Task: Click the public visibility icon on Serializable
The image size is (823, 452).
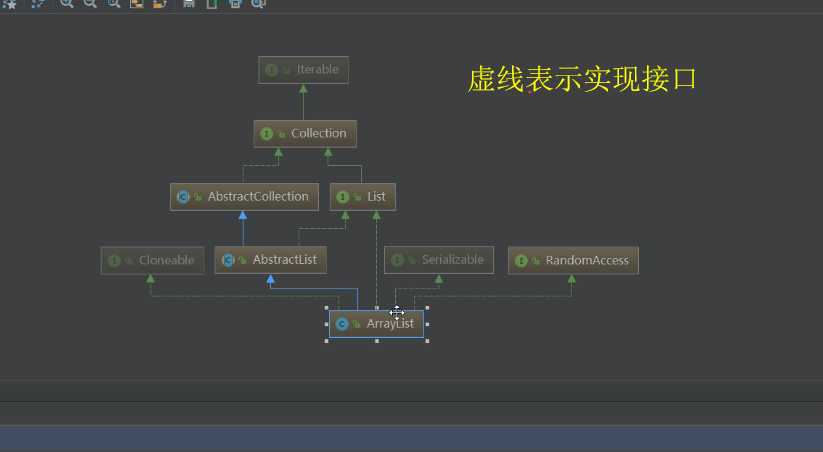Action: click(x=412, y=260)
